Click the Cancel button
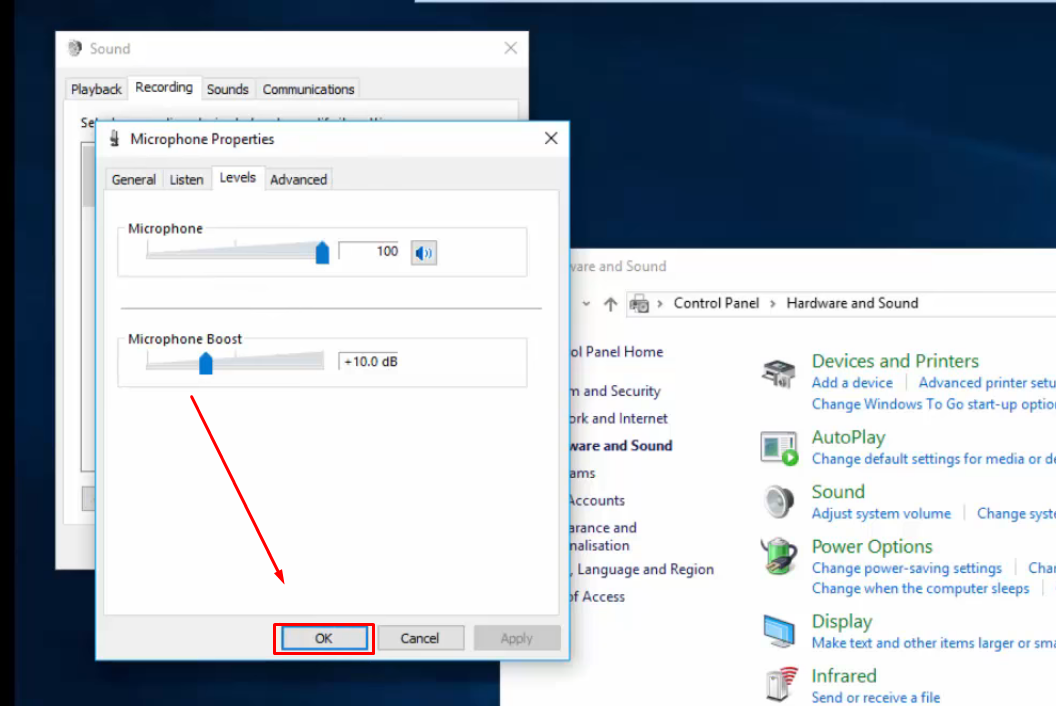Viewport: 1056px width, 706px height. click(420, 638)
